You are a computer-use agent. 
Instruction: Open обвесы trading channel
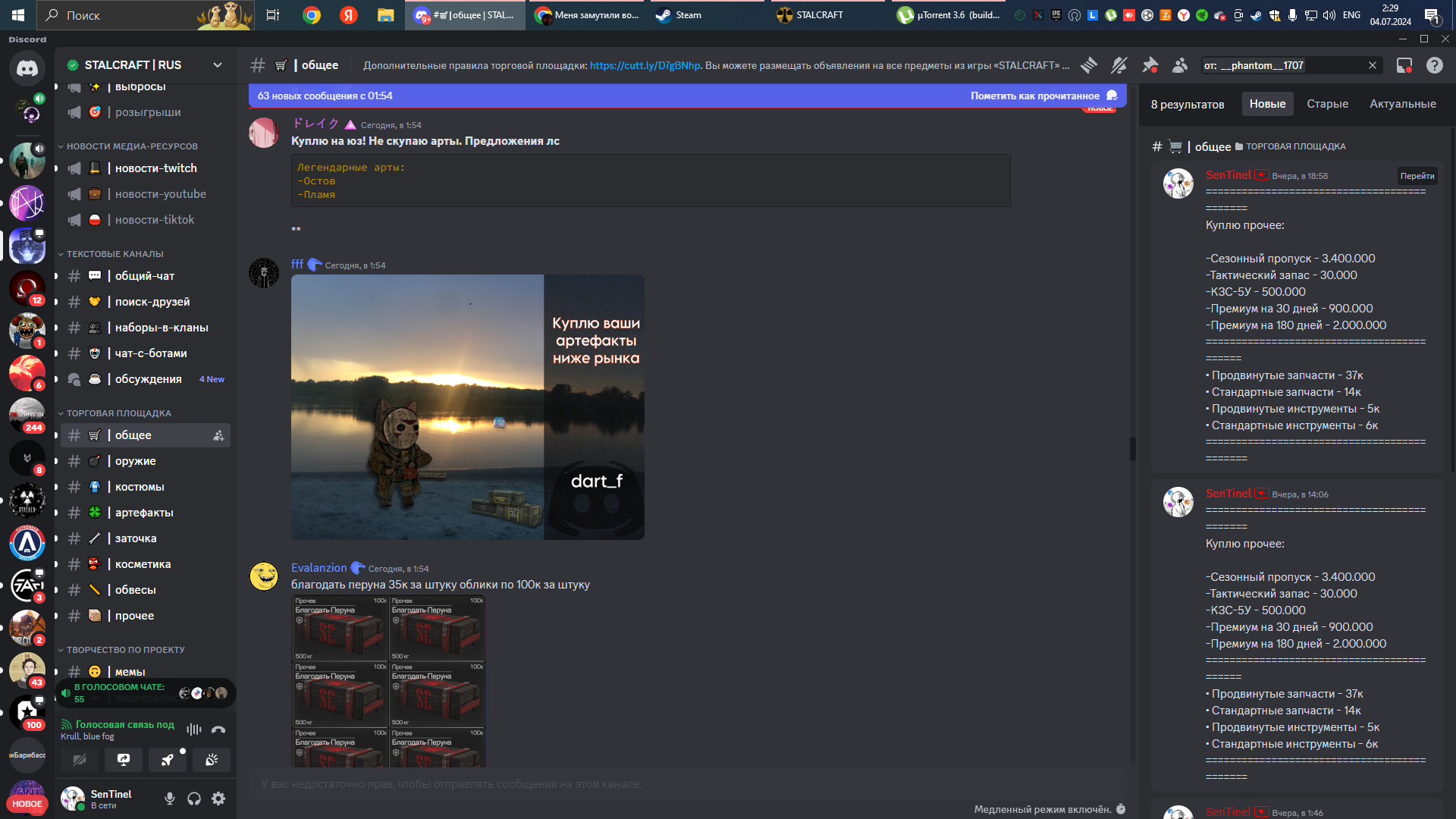click(146, 590)
